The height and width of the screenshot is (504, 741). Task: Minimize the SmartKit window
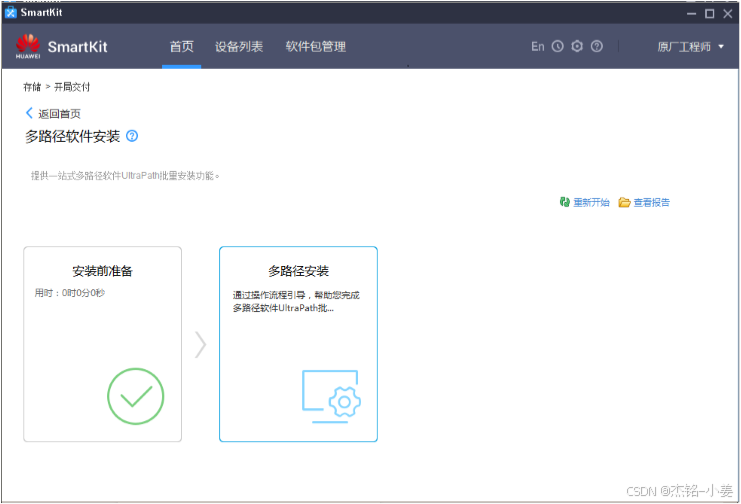coord(691,14)
